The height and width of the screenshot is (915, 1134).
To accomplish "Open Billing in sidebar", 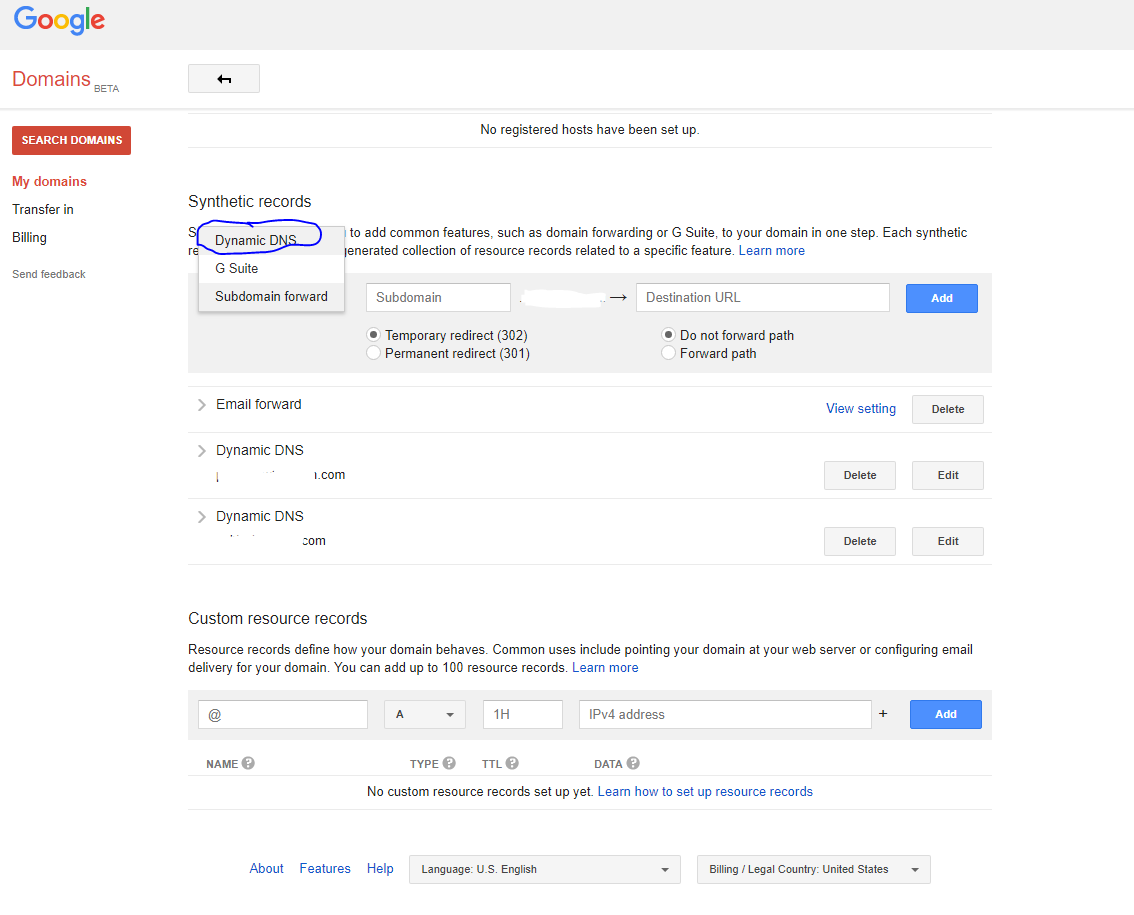I will 30,237.
